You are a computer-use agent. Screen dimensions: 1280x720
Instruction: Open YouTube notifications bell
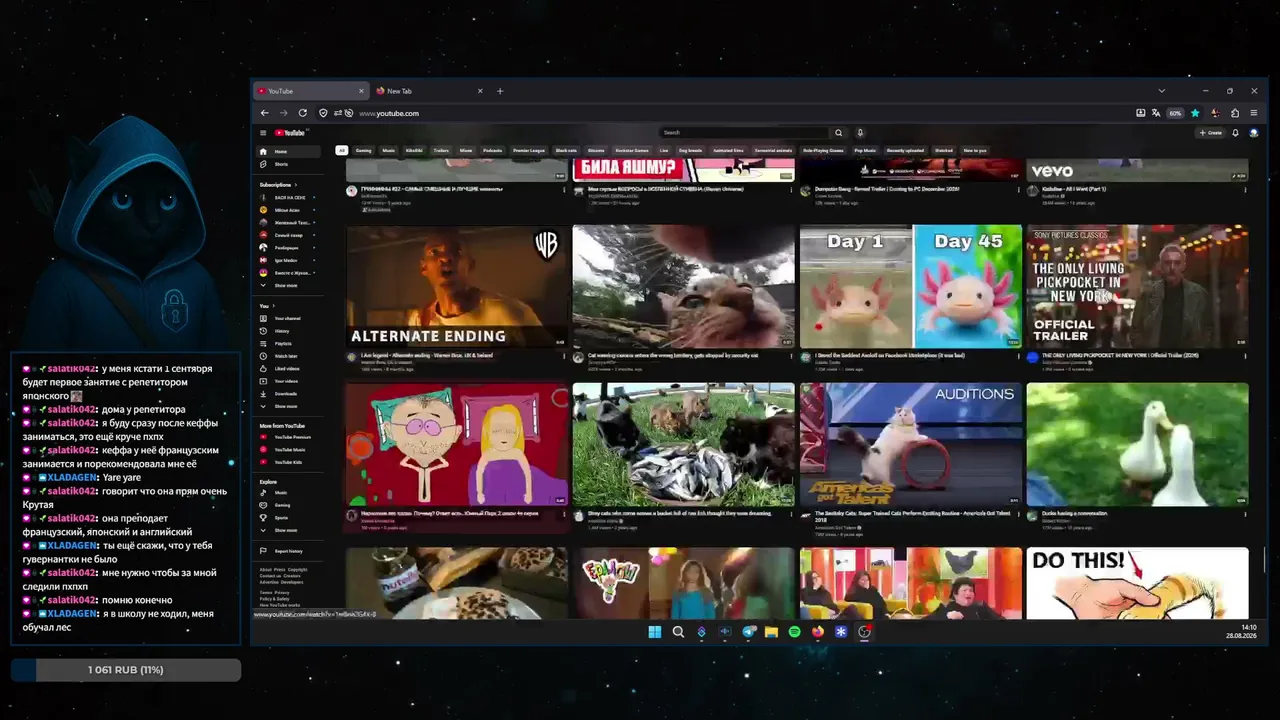[x=1235, y=133]
